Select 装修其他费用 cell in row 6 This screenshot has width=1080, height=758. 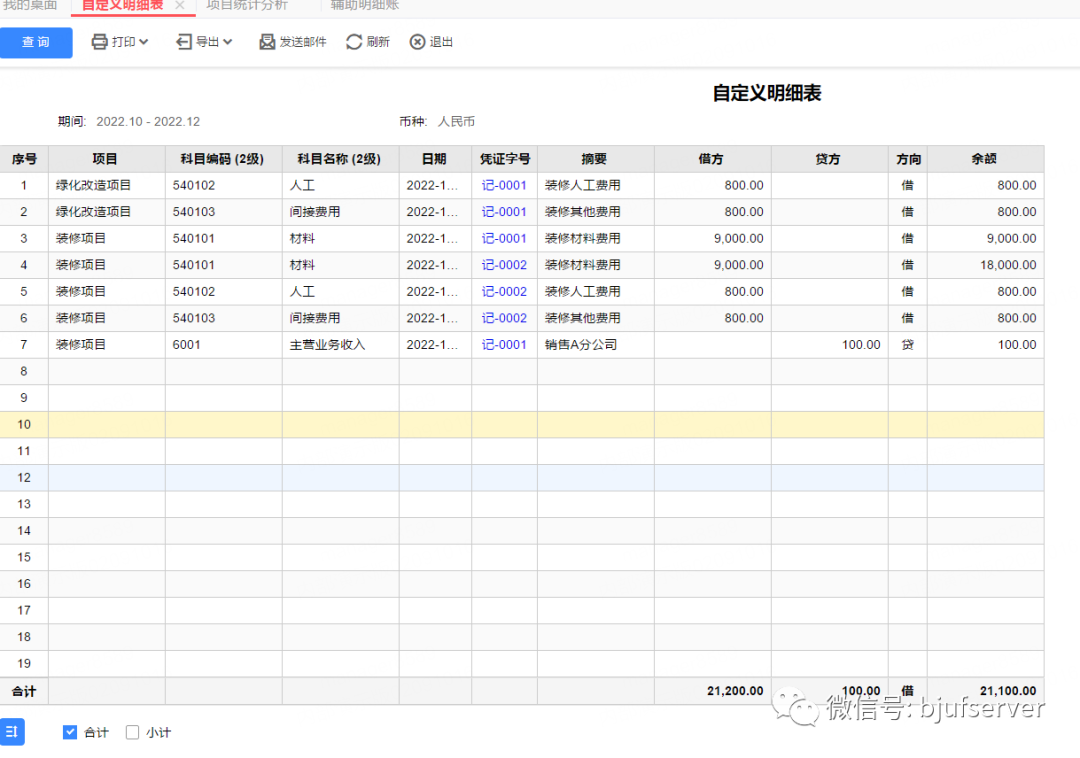point(596,318)
